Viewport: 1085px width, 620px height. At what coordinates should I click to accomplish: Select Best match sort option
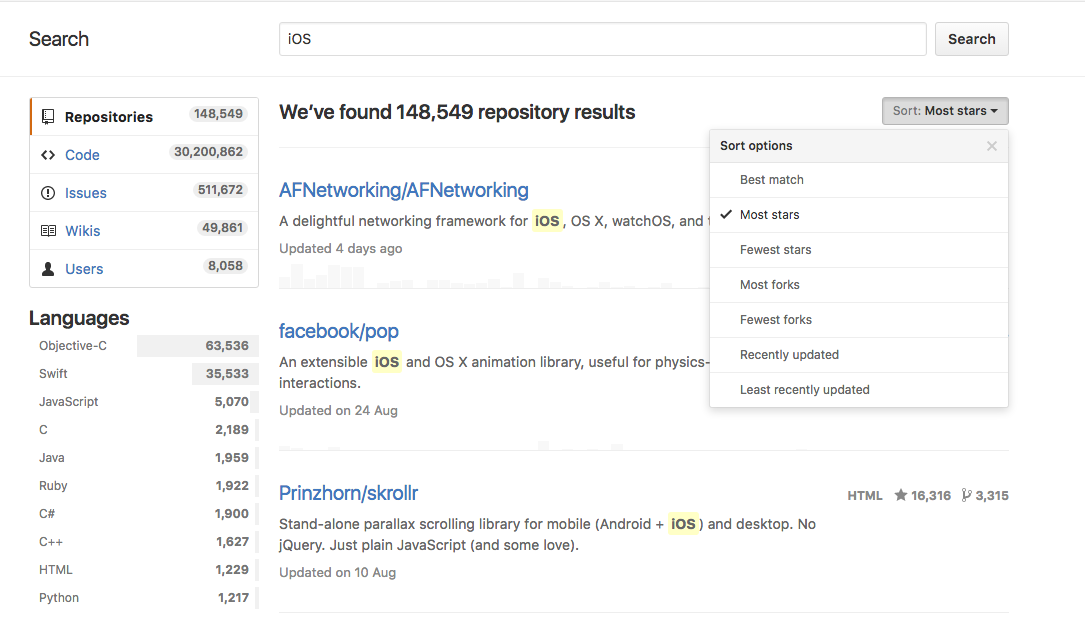pos(859,180)
